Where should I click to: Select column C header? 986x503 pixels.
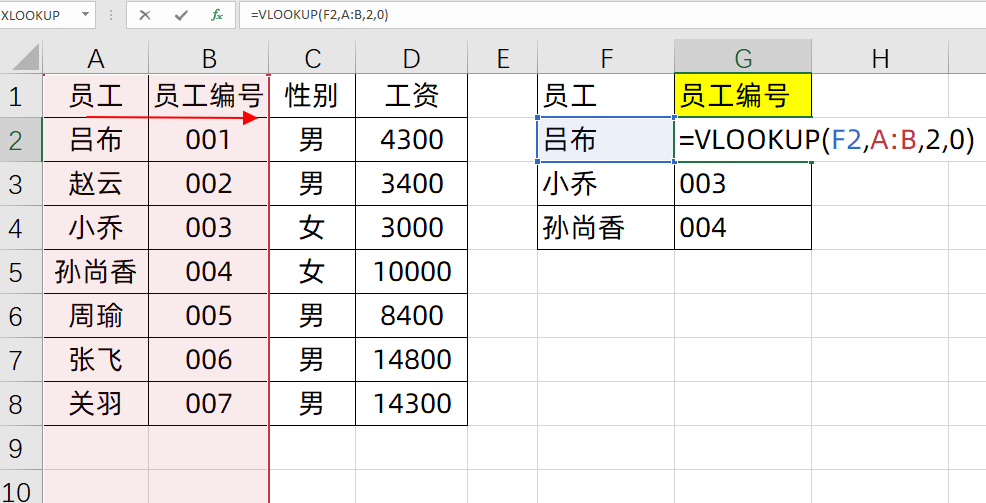(x=312, y=58)
